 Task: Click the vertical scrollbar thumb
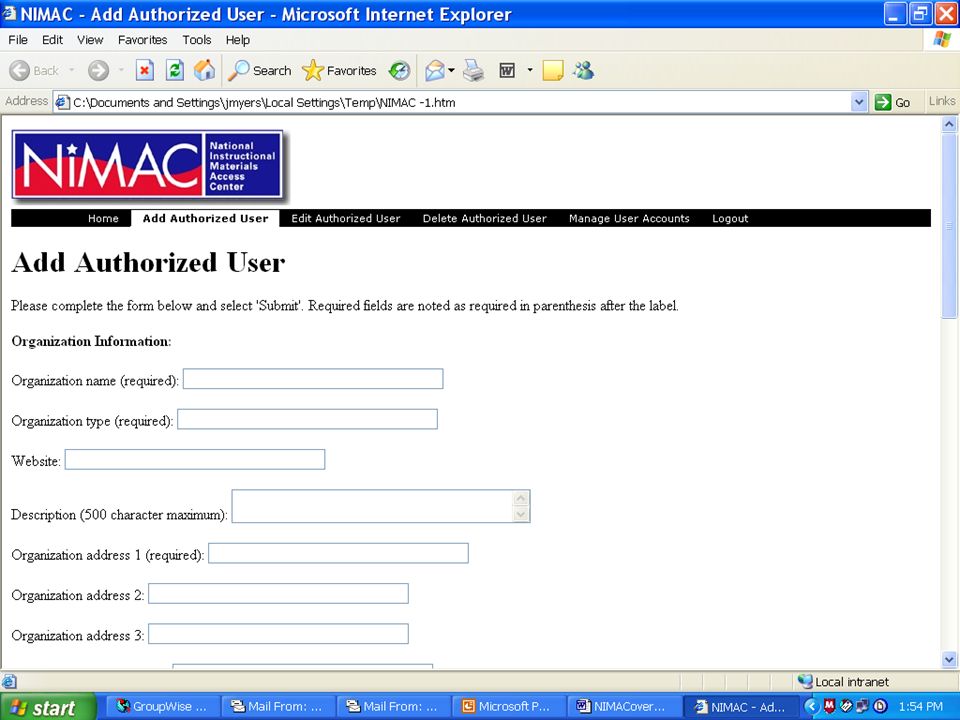click(x=949, y=226)
